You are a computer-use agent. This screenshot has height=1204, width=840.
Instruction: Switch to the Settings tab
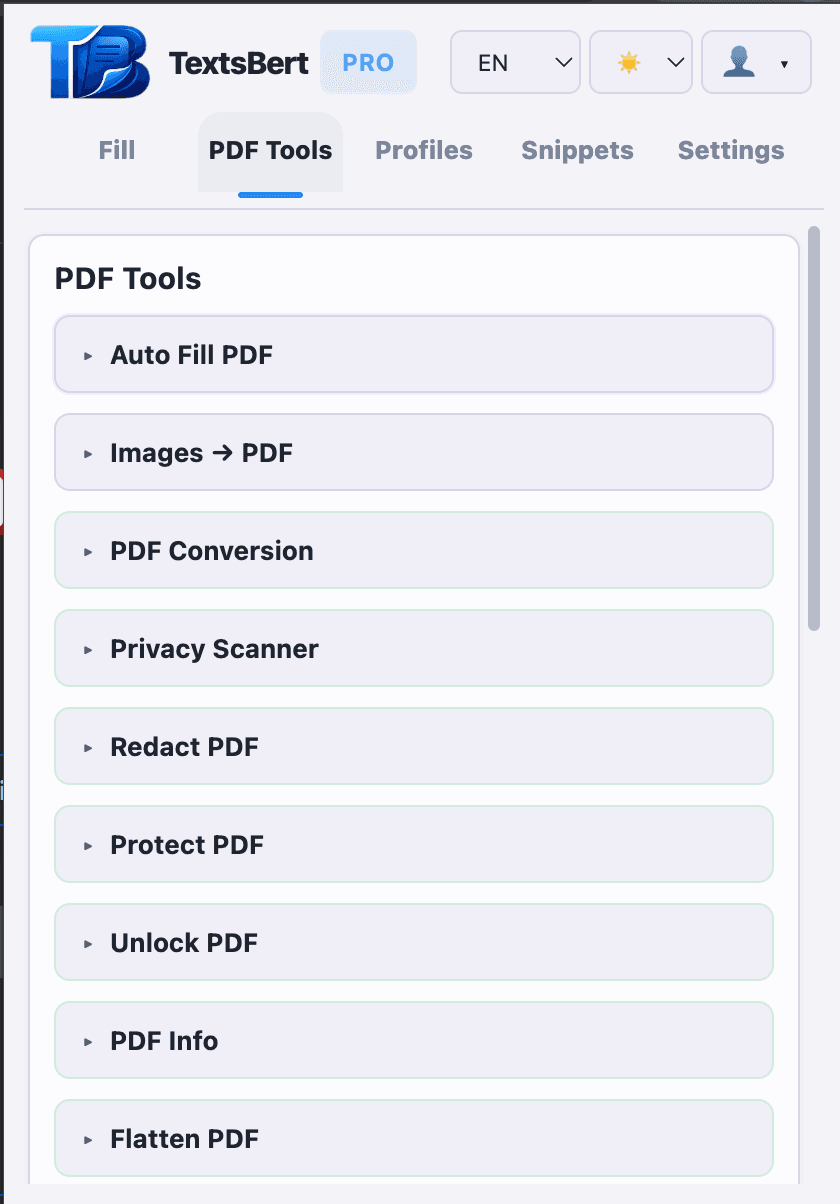pyautogui.click(x=730, y=150)
